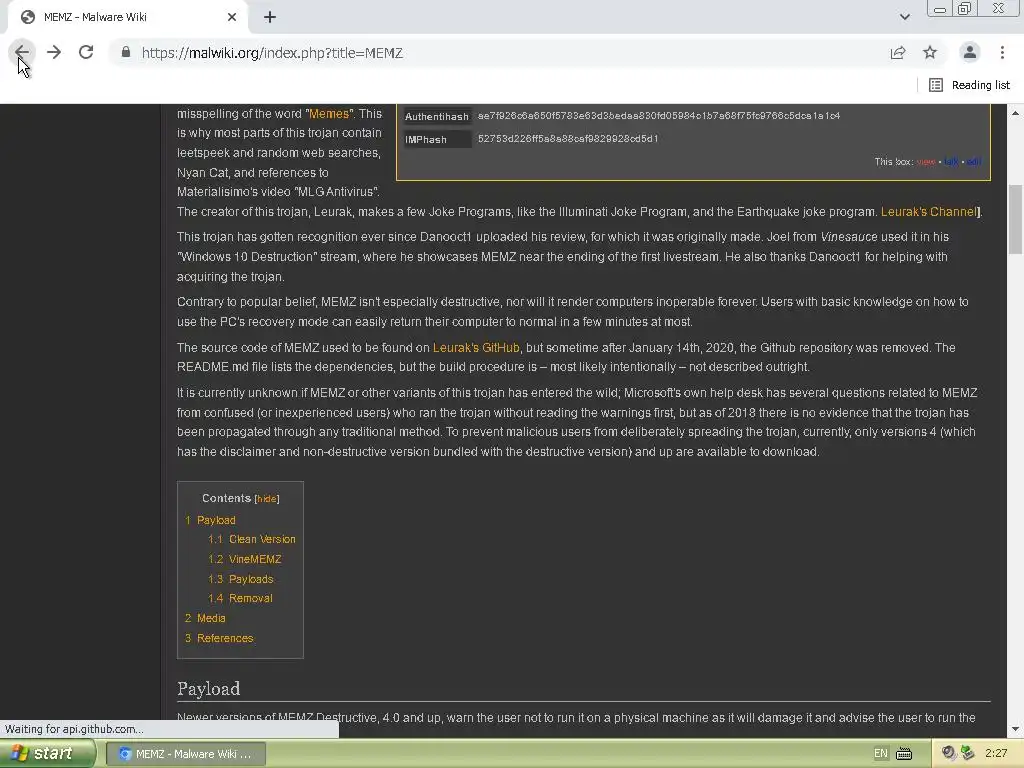Go back with the browser back arrow

pyautogui.click(x=22, y=52)
